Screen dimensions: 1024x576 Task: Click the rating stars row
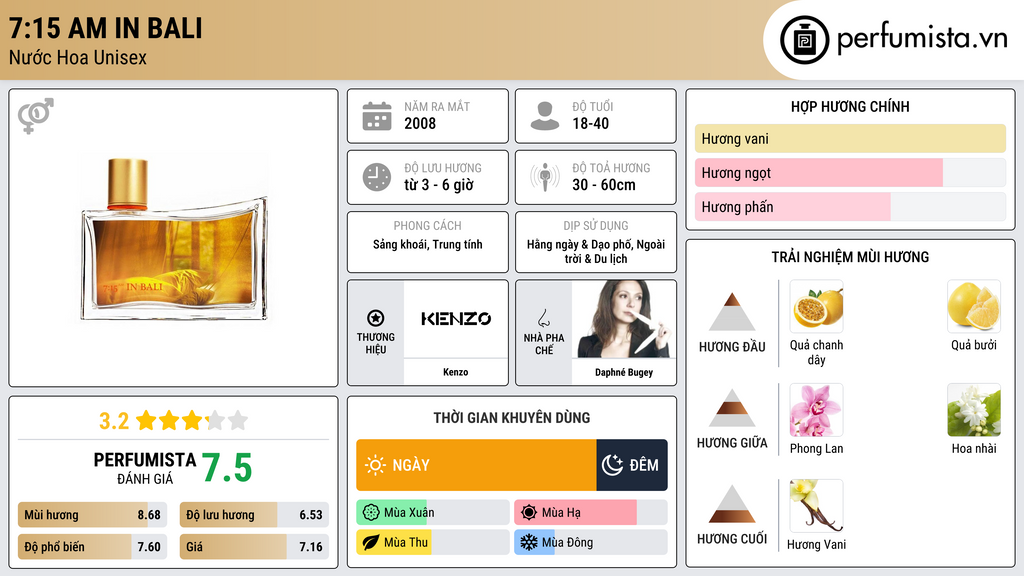click(192, 421)
